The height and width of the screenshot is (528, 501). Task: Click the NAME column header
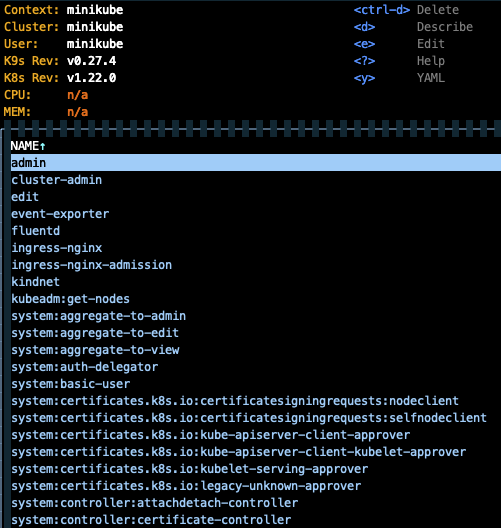[x=28, y=146]
